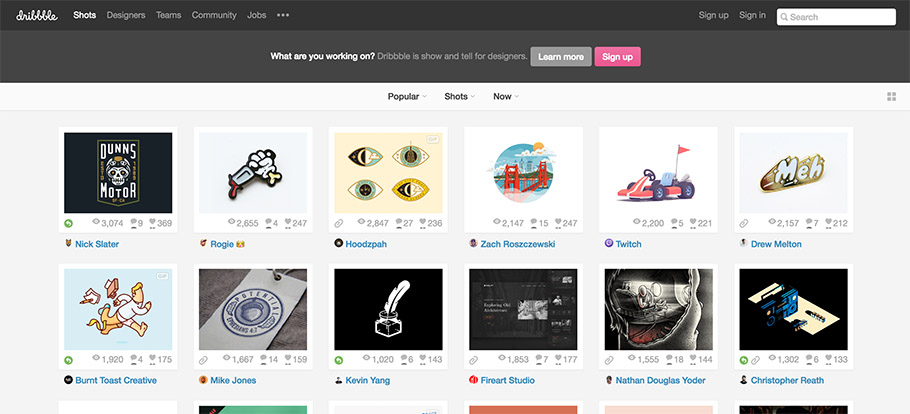Open Nick Slater's profile link
Screen dimensions: 910x414
pyautogui.click(x=97, y=244)
